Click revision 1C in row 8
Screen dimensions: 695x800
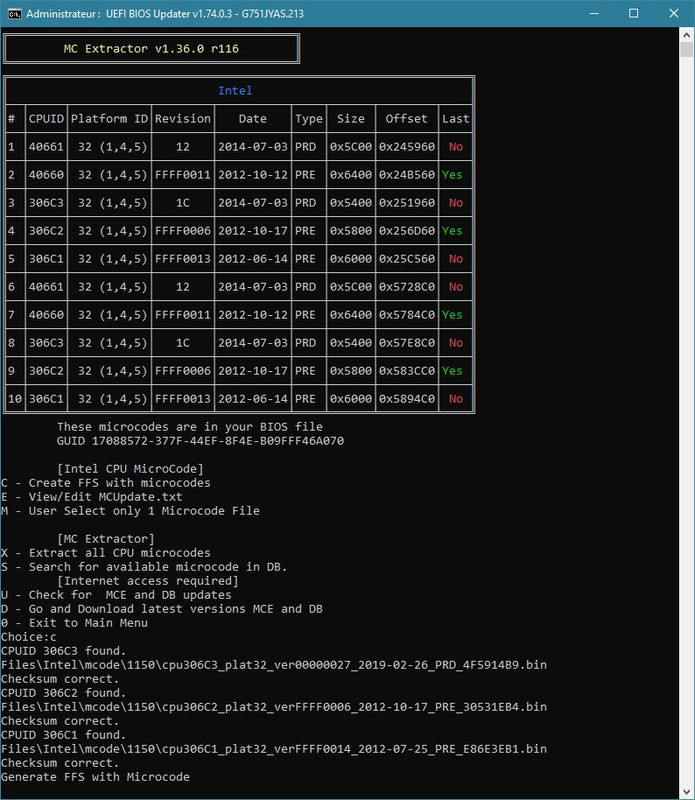pyautogui.click(x=183, y=343)
